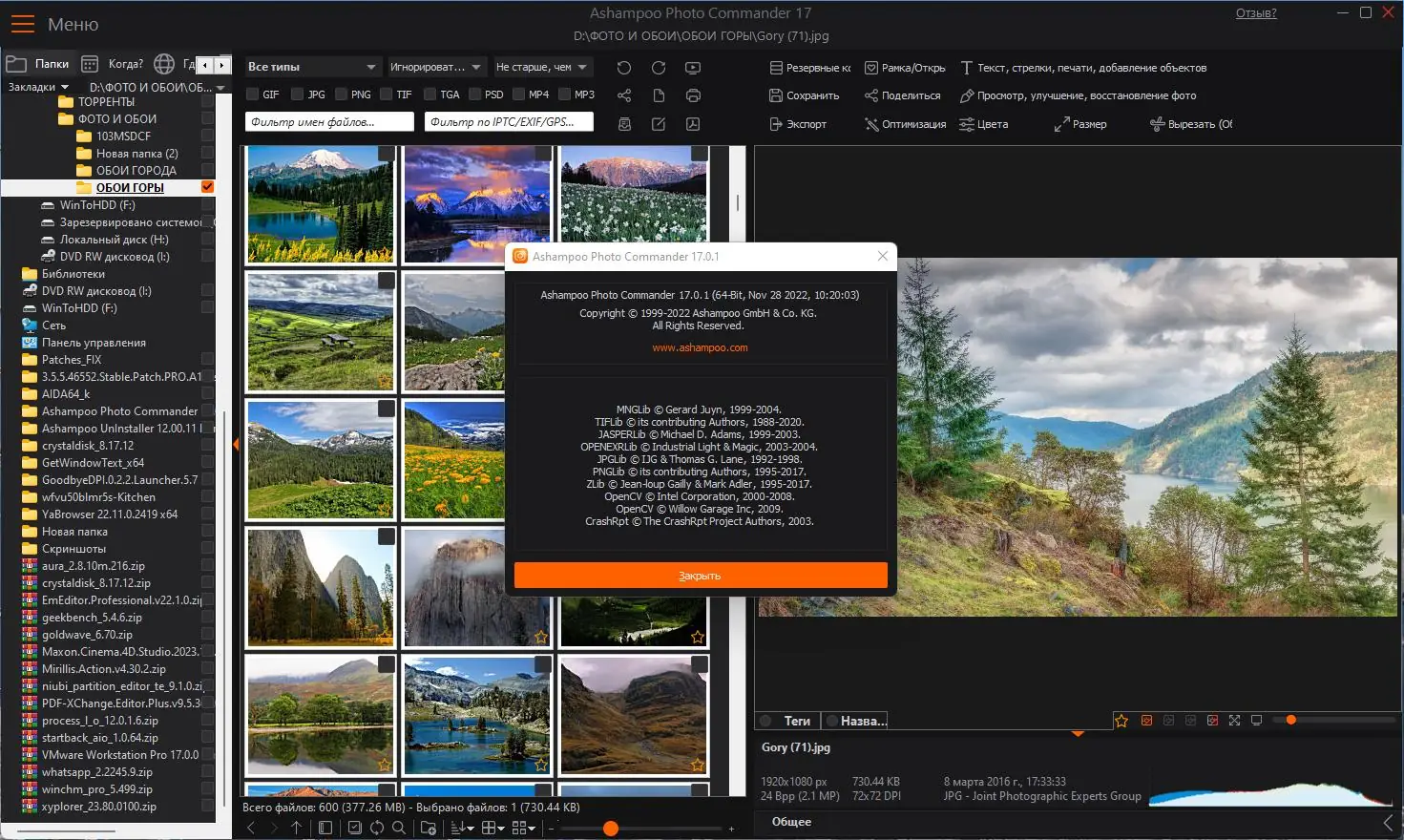Click rotate right icon in toolbar
This screenshot has height=840, width=1404.
(659, 68)
